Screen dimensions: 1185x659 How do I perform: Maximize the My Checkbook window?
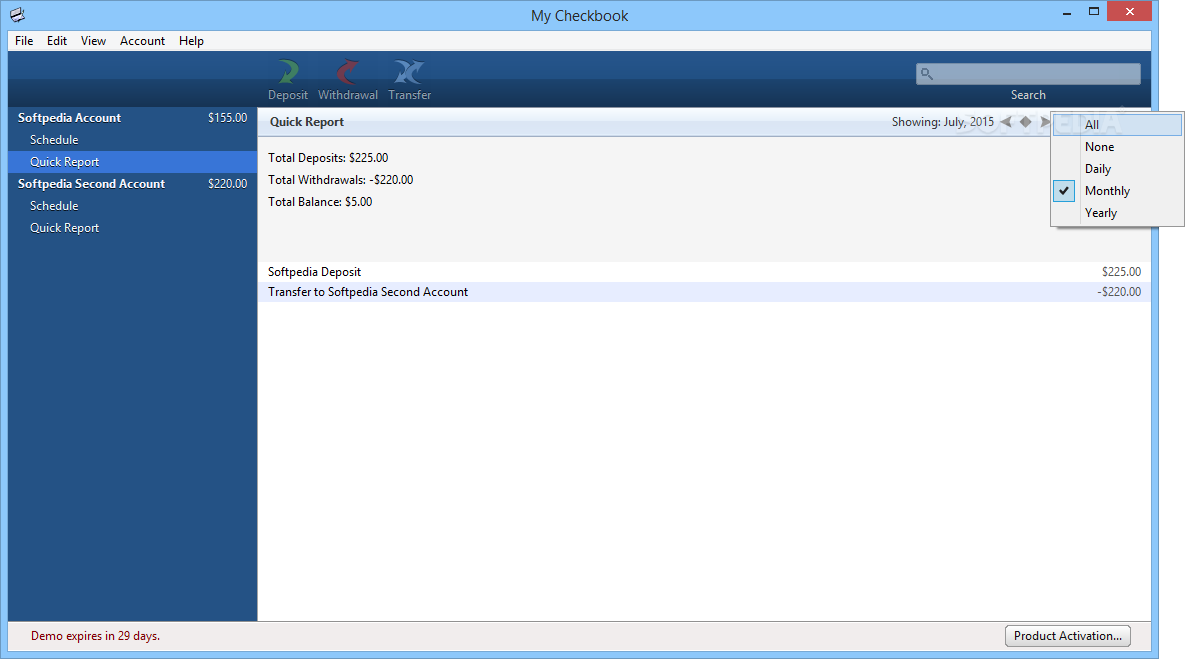tap(1094, 12)
